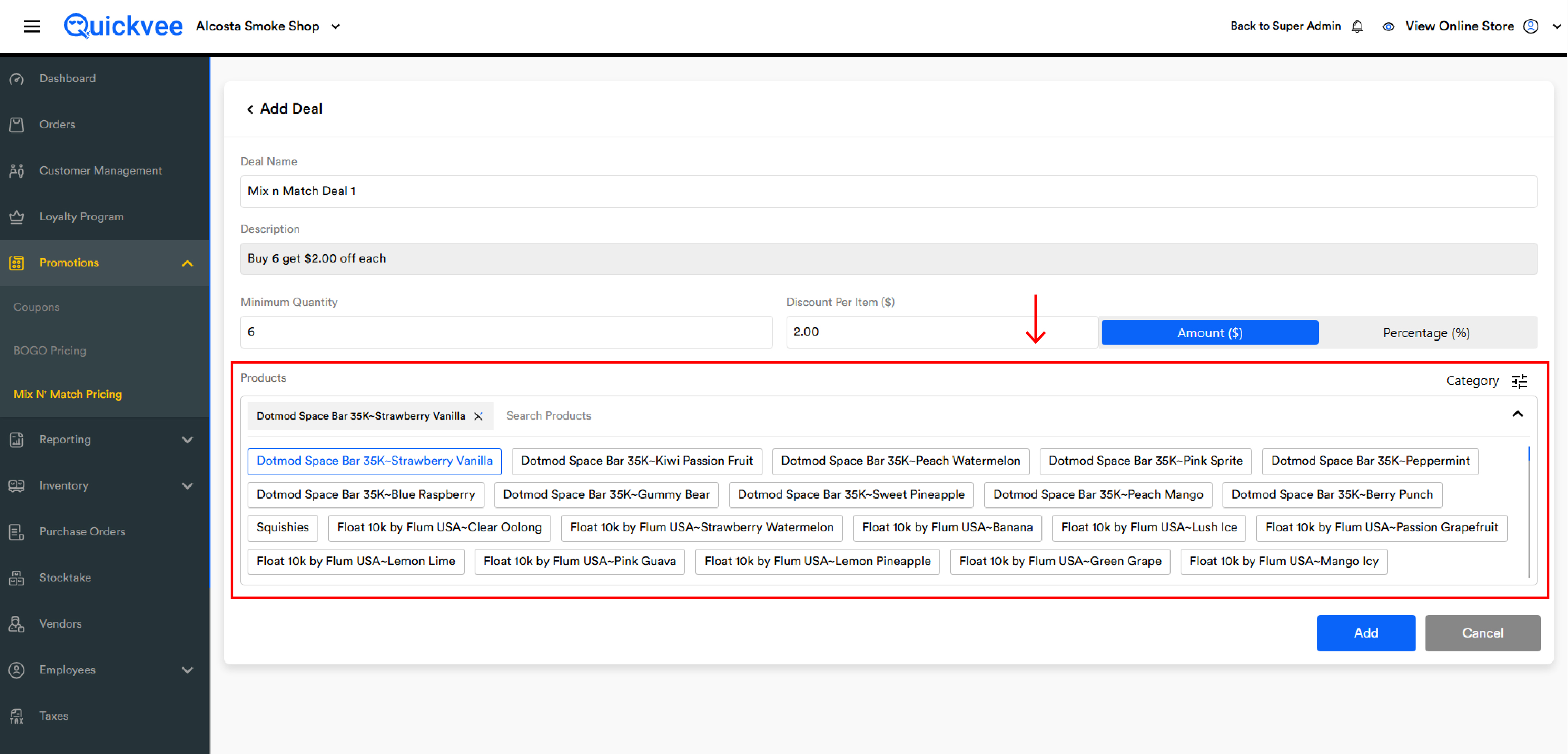Viewport: 1568px width, 754px height.
Task: Go back using Add Deal arrow
Action: [x=250, y=109]
